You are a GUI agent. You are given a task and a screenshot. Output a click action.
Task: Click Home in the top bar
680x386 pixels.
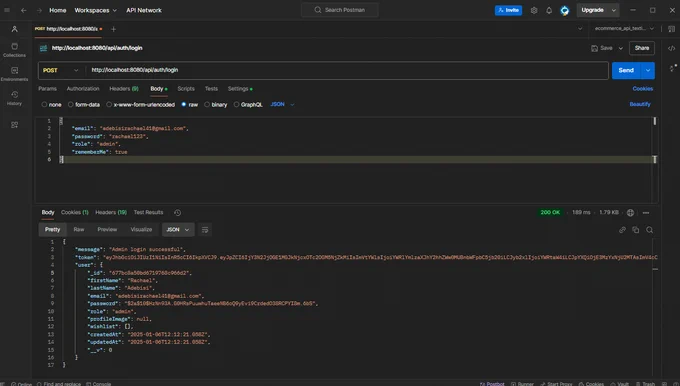(58, 10)
